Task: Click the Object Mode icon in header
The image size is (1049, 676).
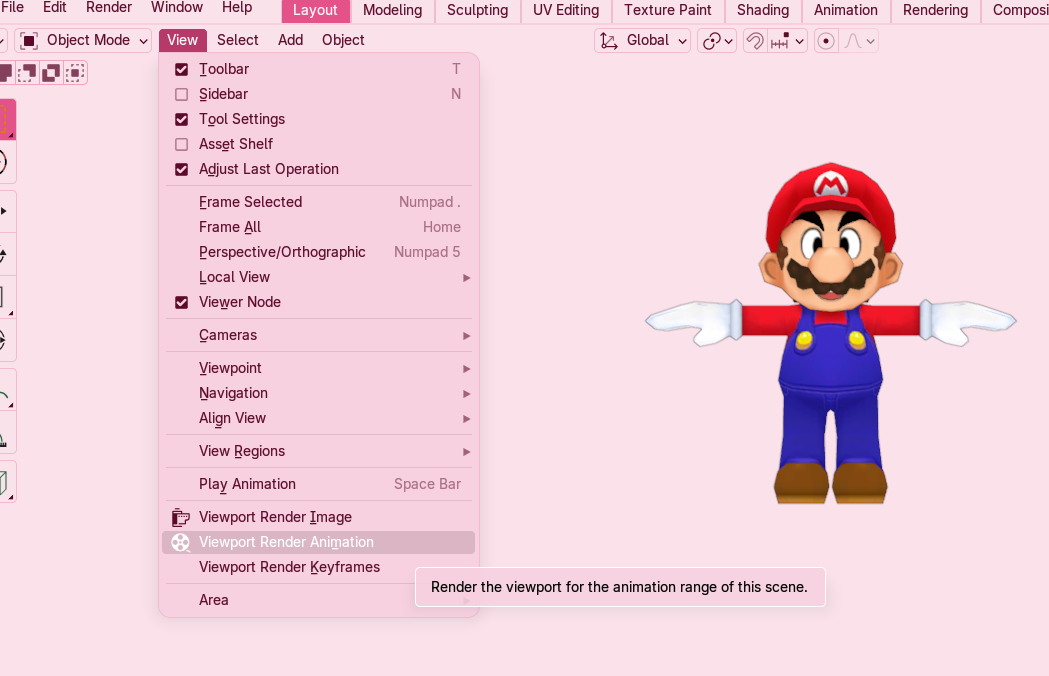Action: (29, 41)
